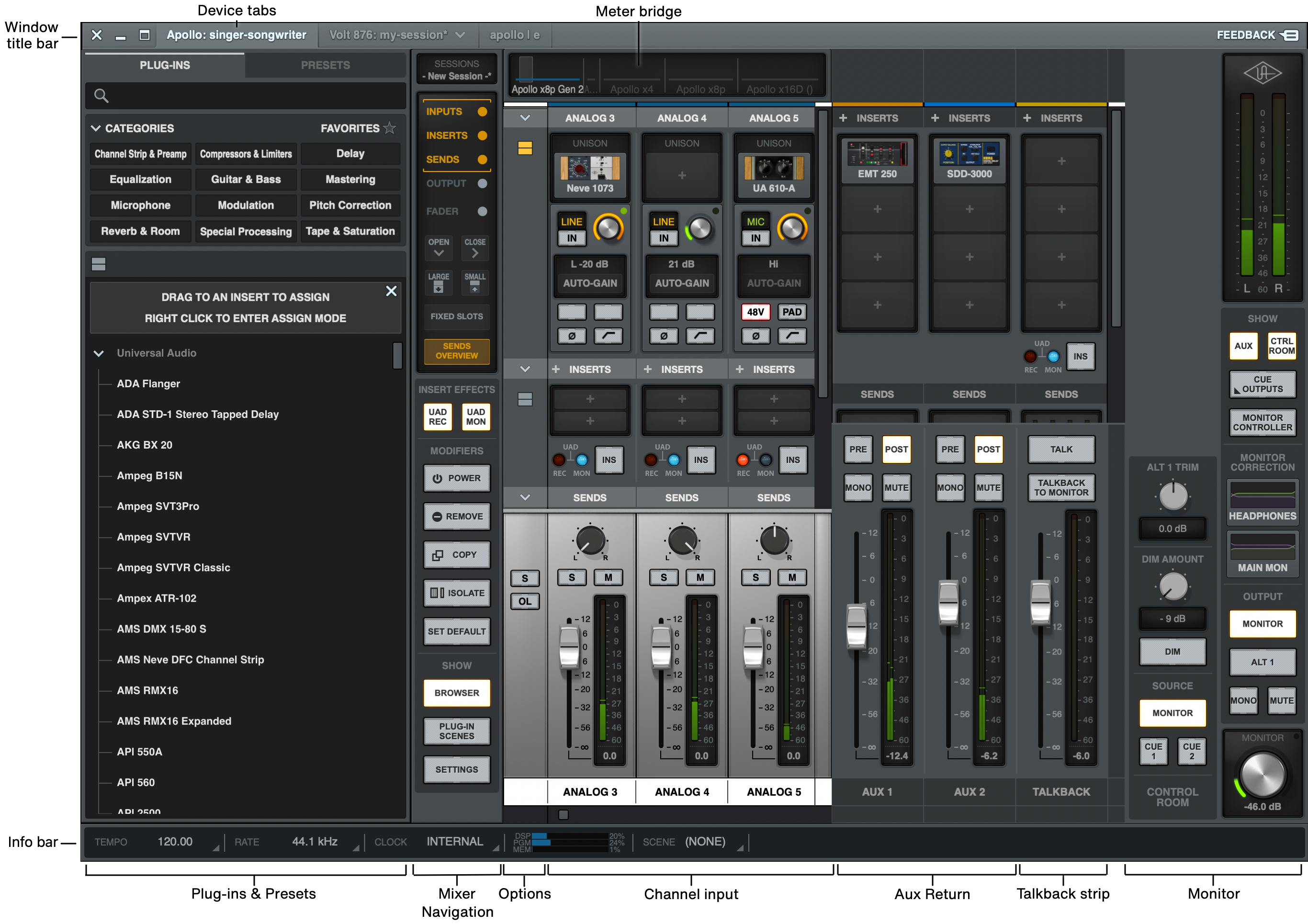The image size is (1308, 924).
Task: Solo the Analog 4 channel
Action: (x=664, y=578)
